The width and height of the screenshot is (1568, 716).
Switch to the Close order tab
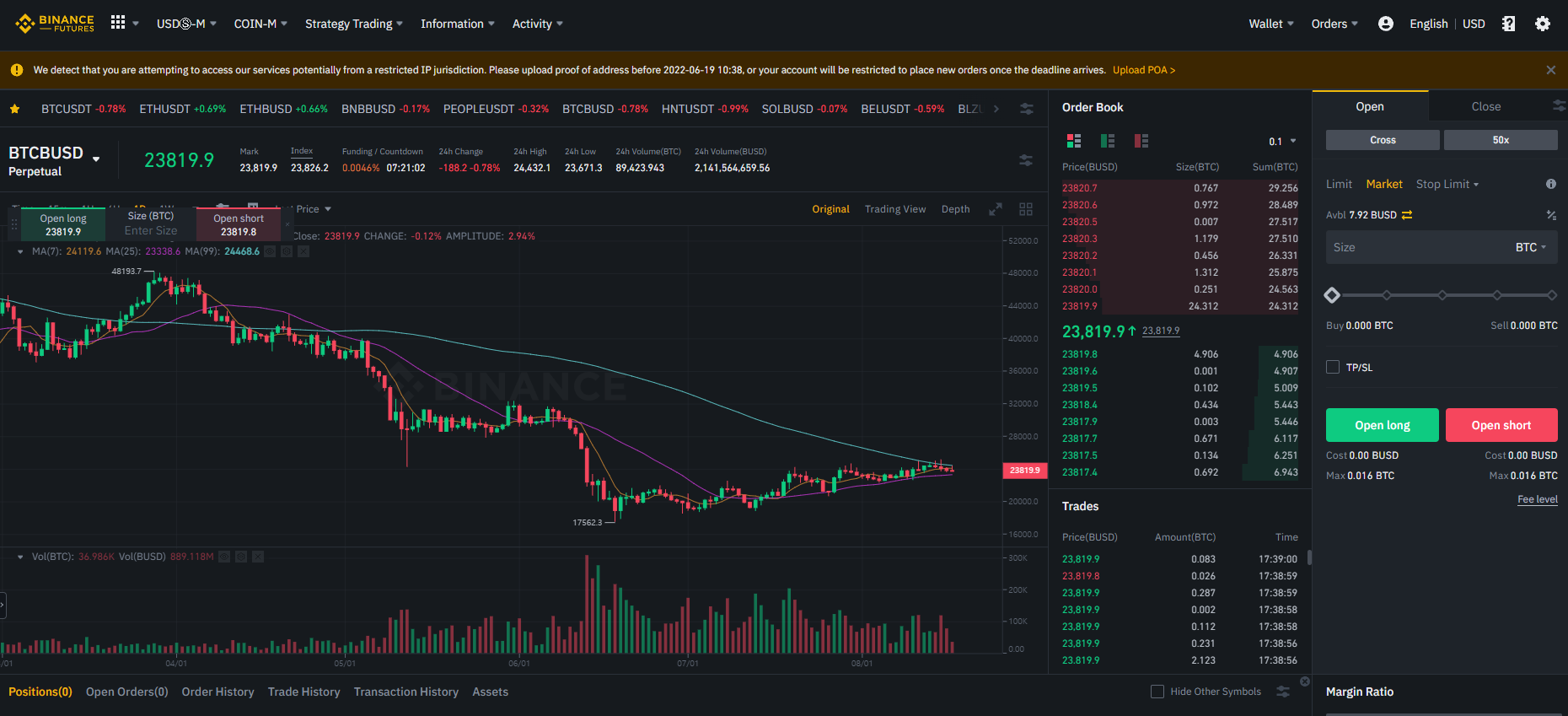[x=1486, y=106]
